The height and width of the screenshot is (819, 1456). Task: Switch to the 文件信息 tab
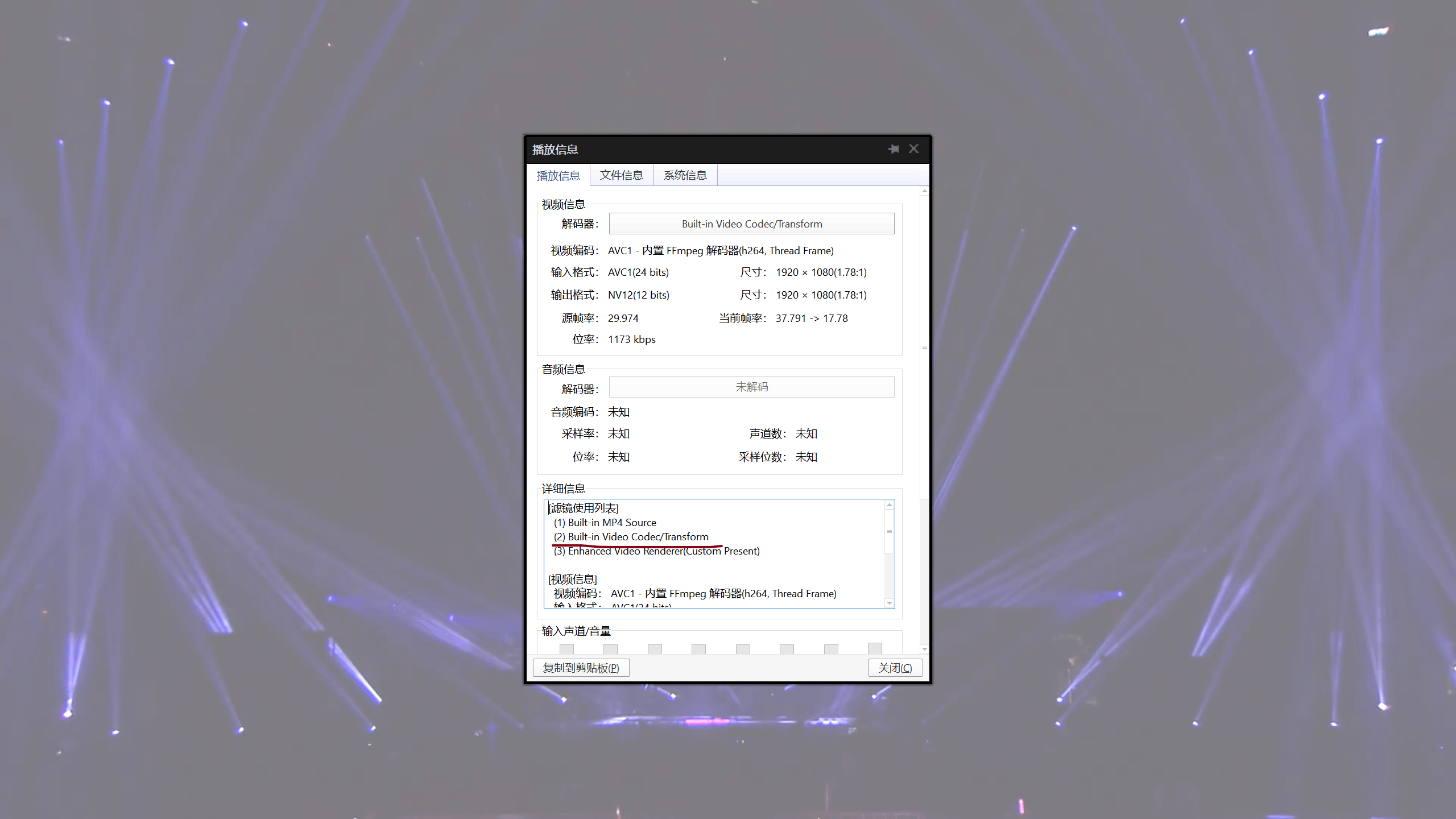tap(621, 175)
